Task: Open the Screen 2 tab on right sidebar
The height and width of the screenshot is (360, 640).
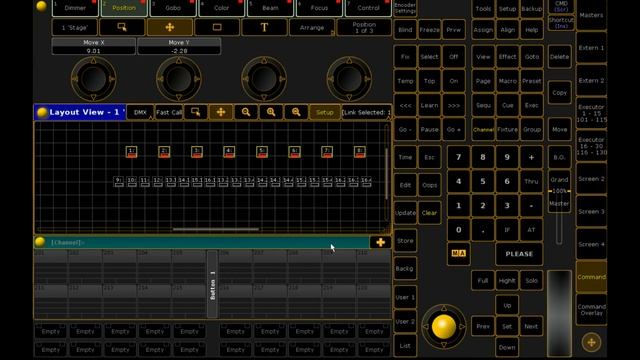Action: tap(591, 179)
